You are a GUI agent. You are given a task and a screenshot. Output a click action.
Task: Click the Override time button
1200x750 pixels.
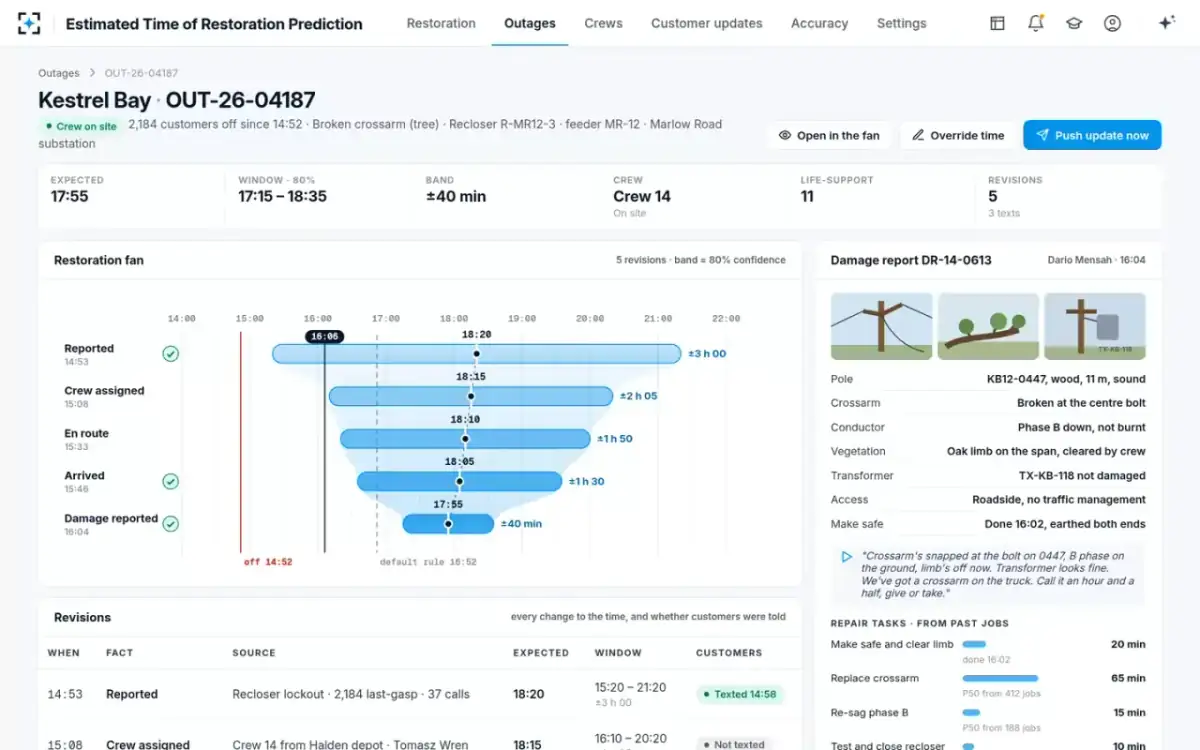[x=958, y=135]
